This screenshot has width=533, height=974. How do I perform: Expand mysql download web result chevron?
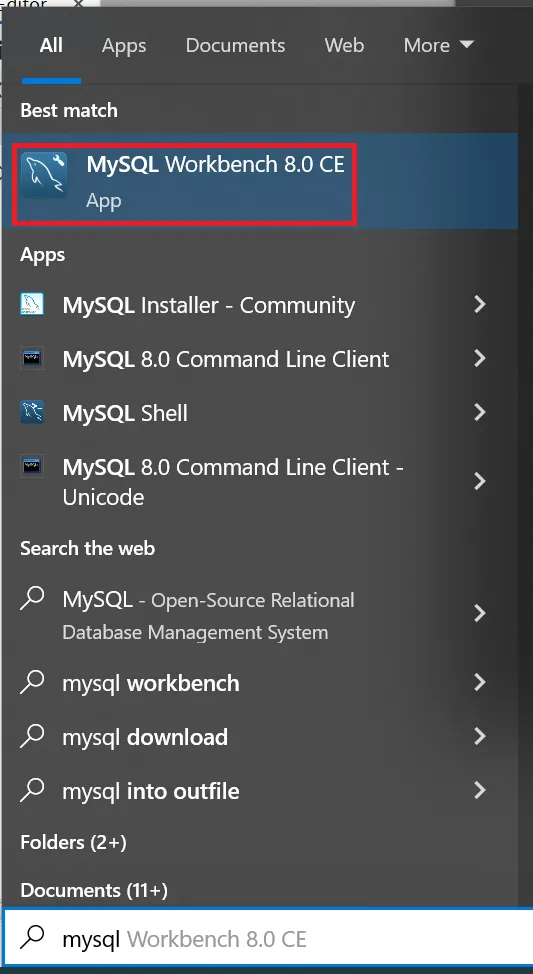tap(479, 737)
